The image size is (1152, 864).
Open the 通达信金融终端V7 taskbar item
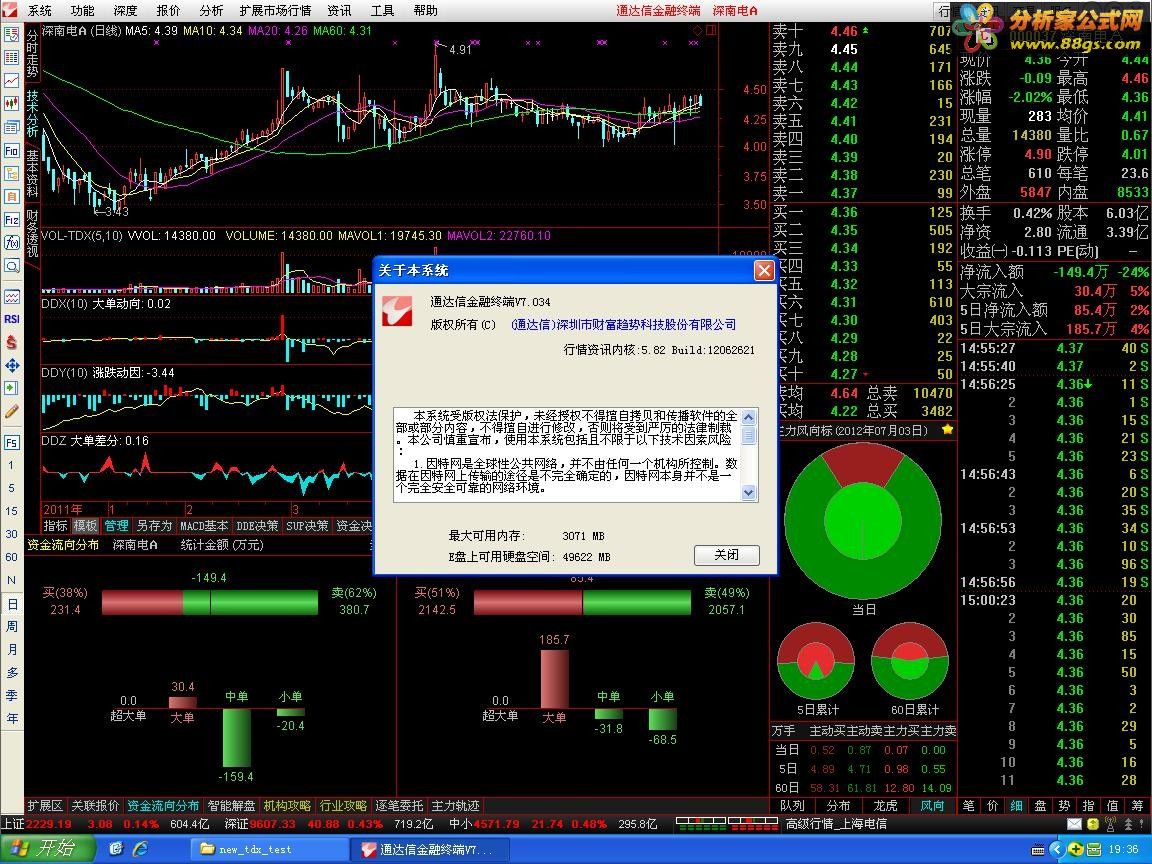click(430, 849)
